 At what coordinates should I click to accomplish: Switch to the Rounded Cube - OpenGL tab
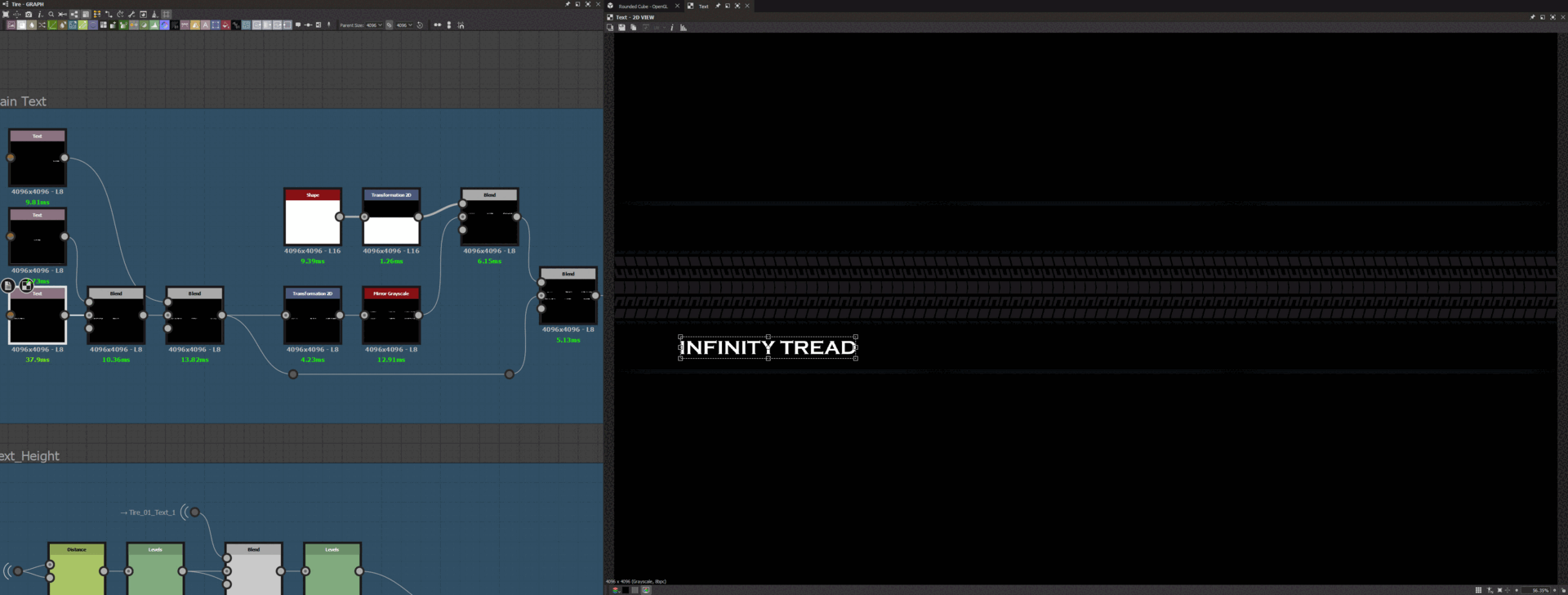click(643, 6)
